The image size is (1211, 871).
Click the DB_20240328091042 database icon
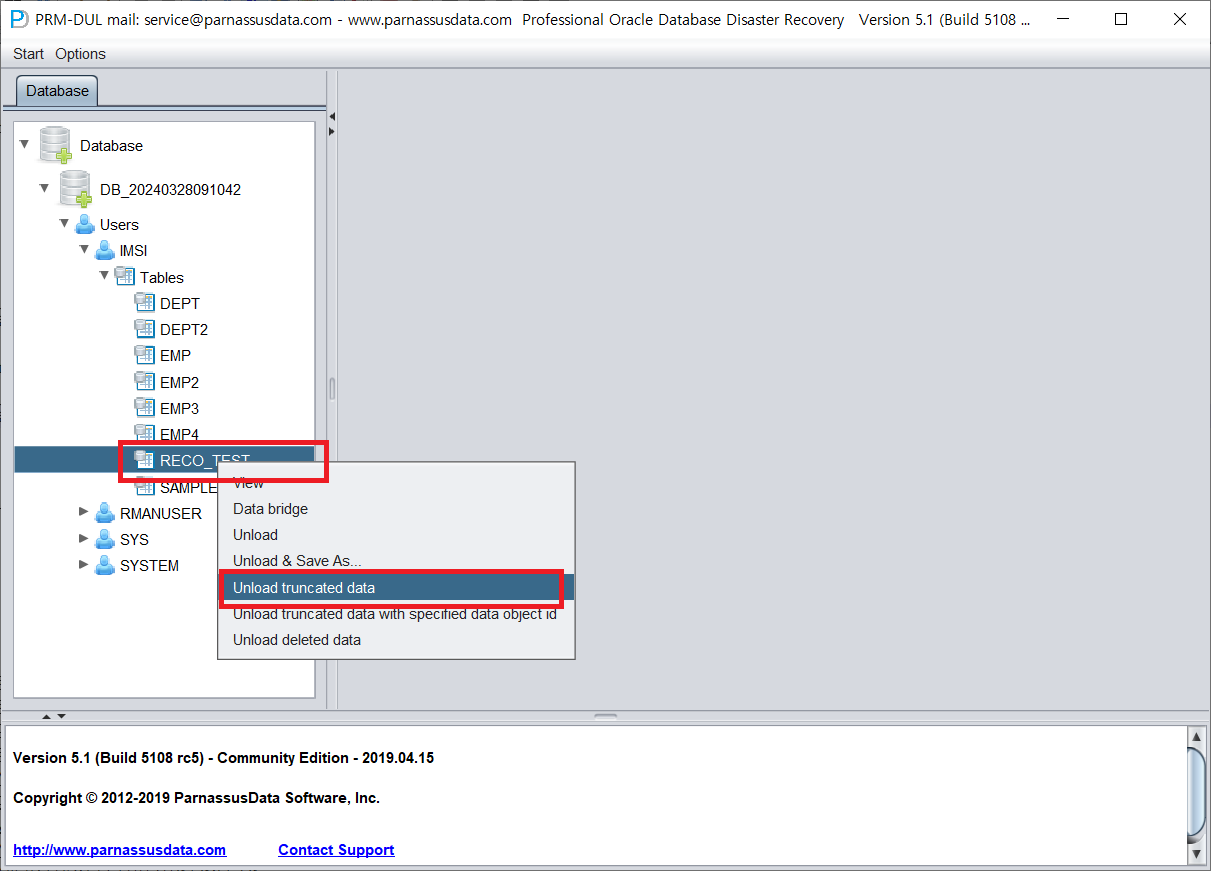click(x=75, y=189)
